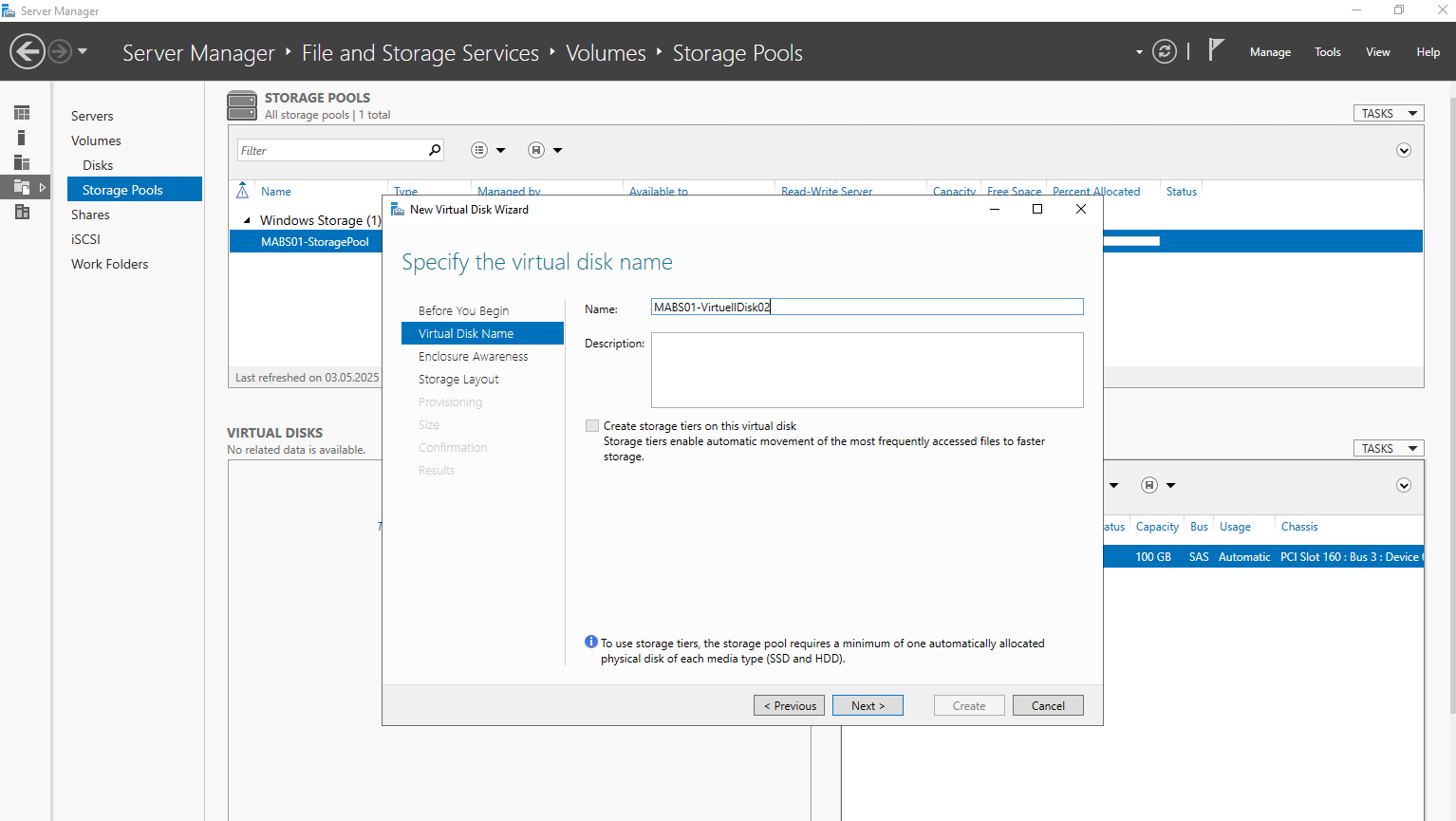Image resolution: width=1456 pixels, height=821 pixels.
Task: Click the Server Manager title bar icon
Action: 9,10
